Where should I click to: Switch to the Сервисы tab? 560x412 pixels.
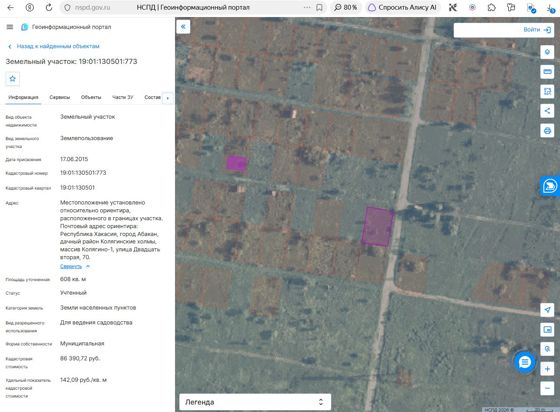pos(60,97)
